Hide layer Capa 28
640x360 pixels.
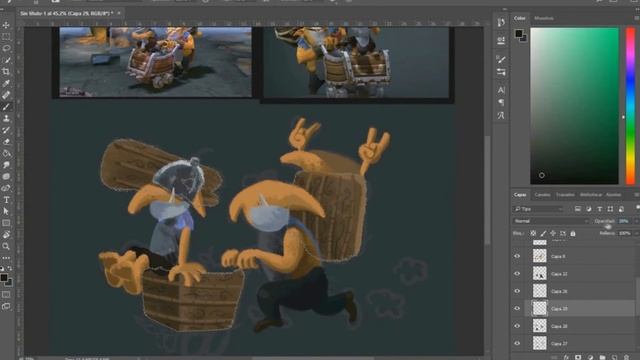pyautogui.click(x=517, y=326)
